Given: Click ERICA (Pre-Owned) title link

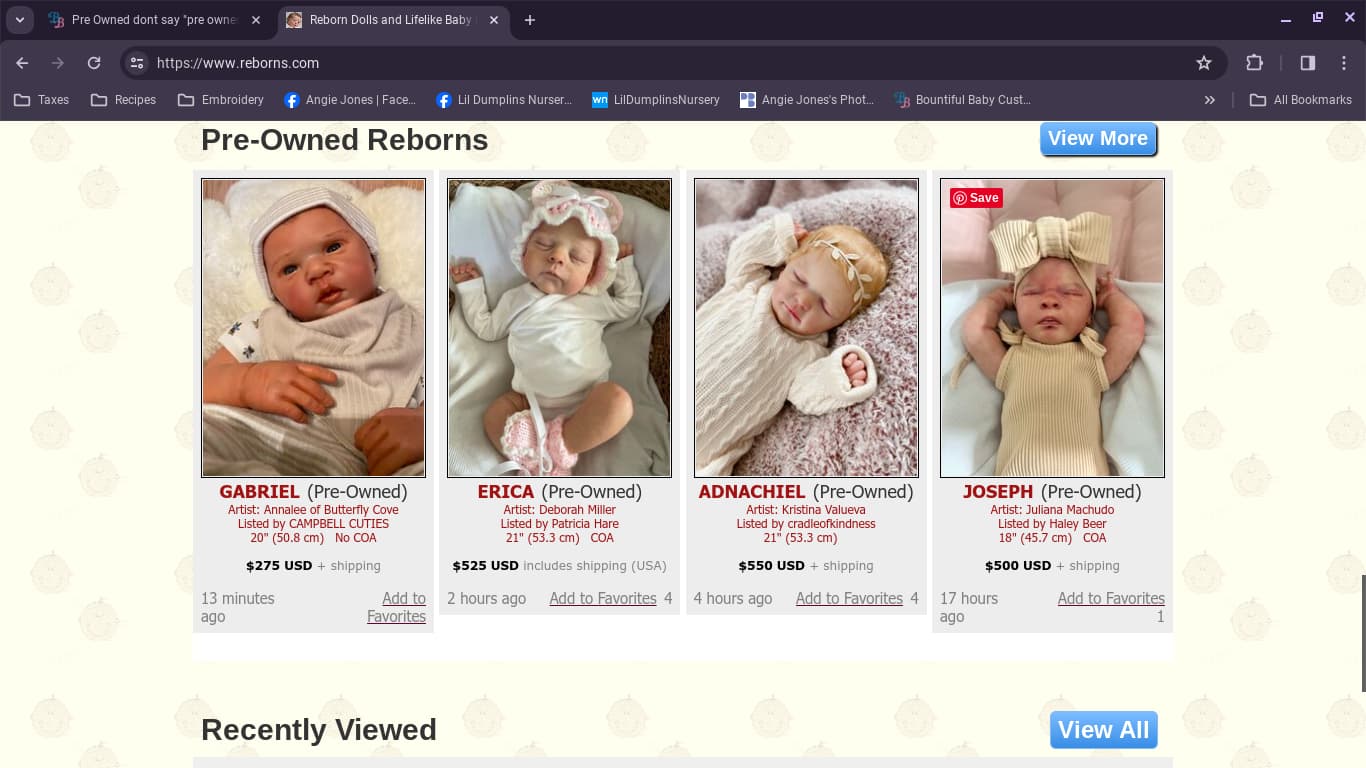Looking at the screenshot, I should coord(559,492).
